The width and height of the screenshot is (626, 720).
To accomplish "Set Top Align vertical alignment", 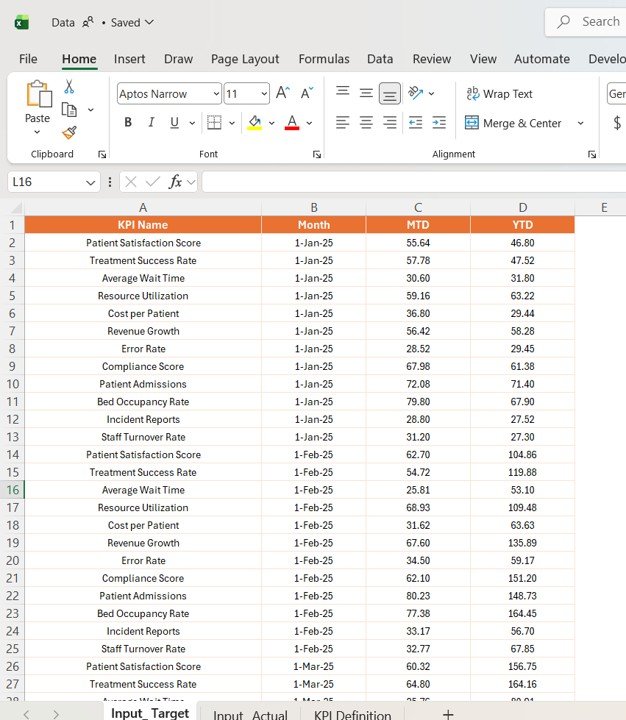I will pos(343,92).
